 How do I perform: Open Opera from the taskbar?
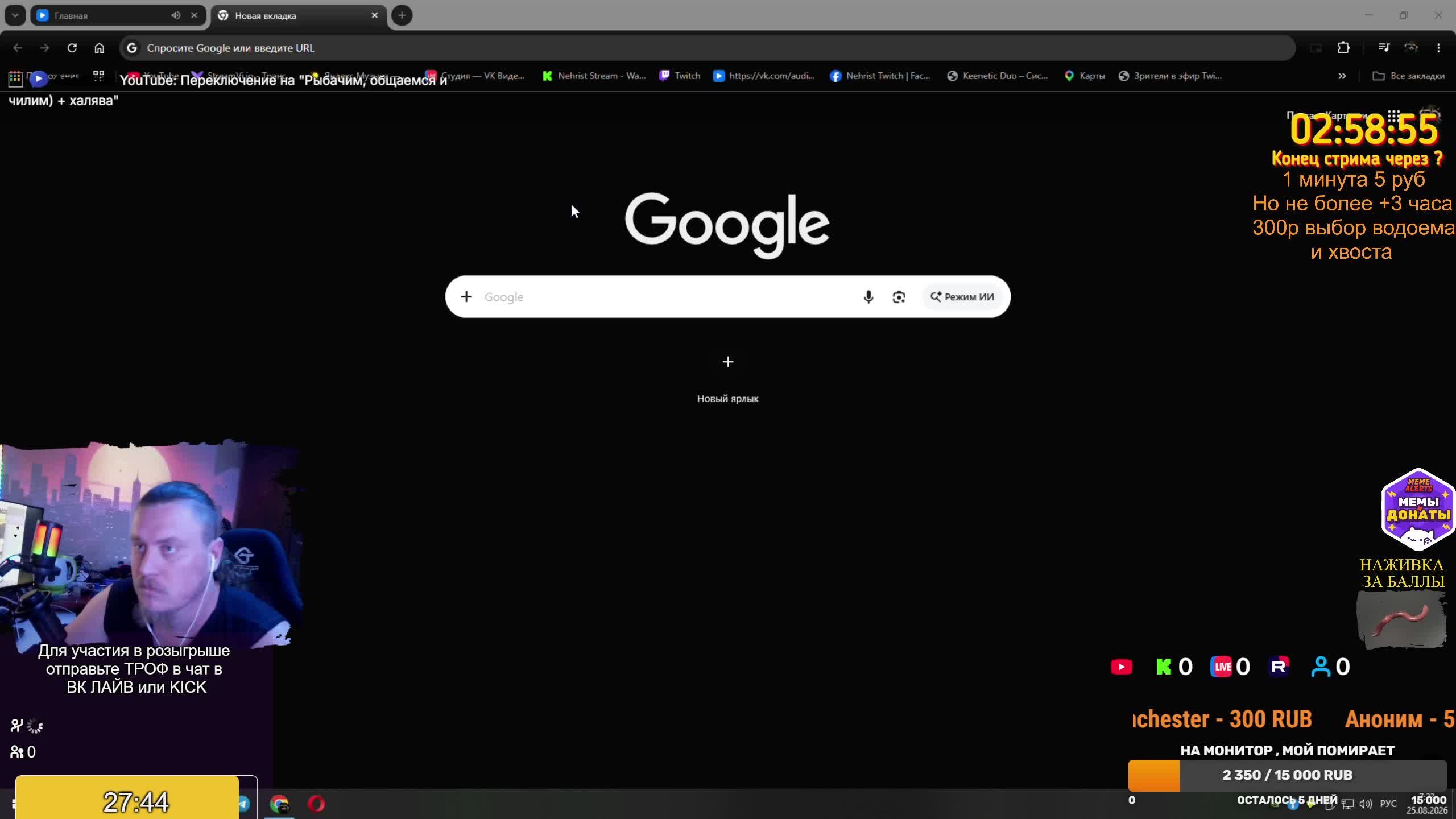click(x=316, y=804)
